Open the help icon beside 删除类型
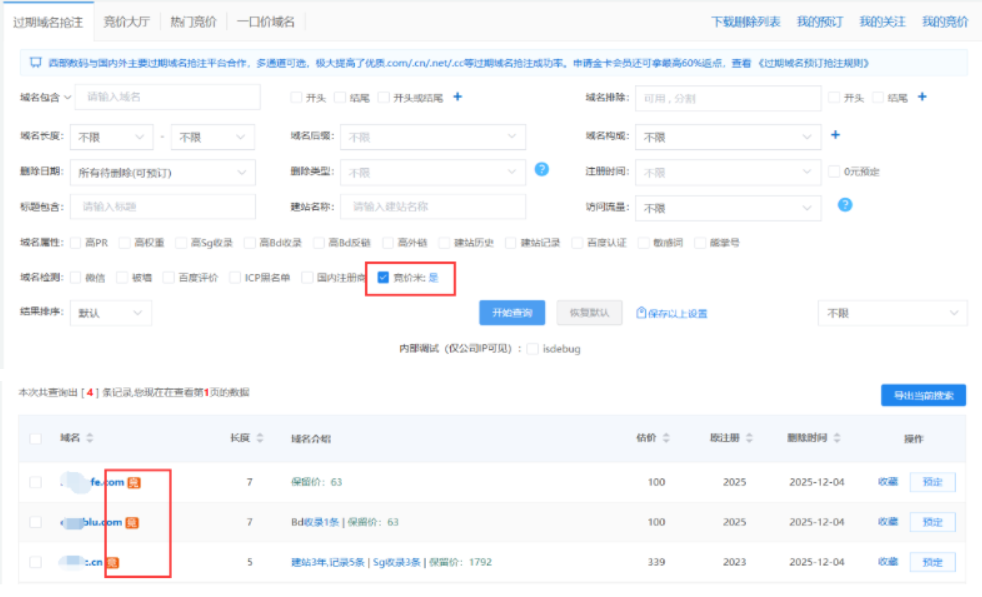The image size is (982, 597). [542, 169]
